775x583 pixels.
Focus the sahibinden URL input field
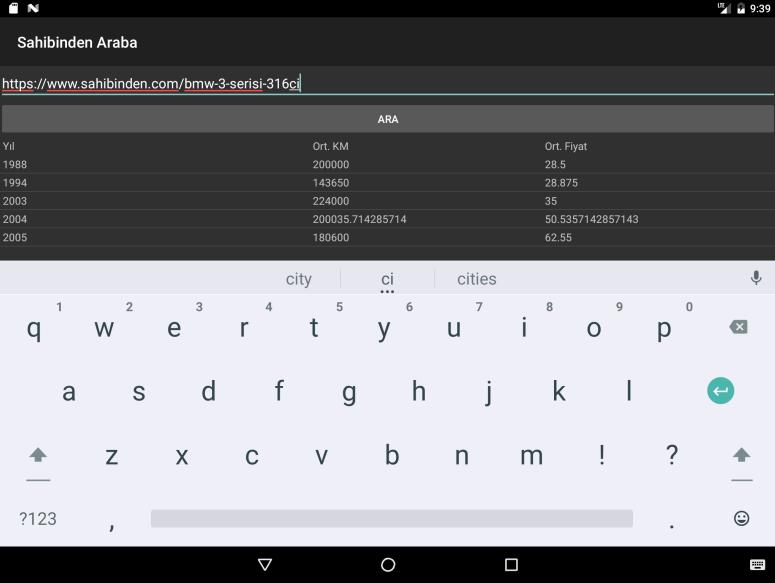pos(388,83)
